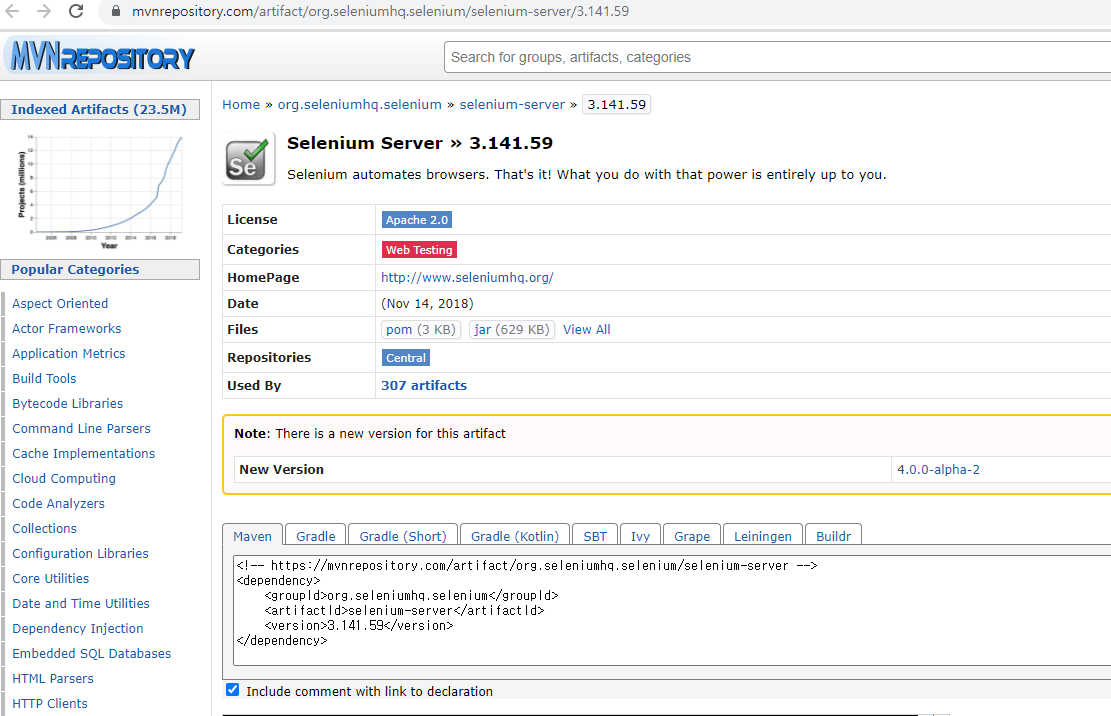This screenshot has height=716, width=1111.
Task: Open the Grape tab
Action: pyautogui.click(x=692, y=536)
